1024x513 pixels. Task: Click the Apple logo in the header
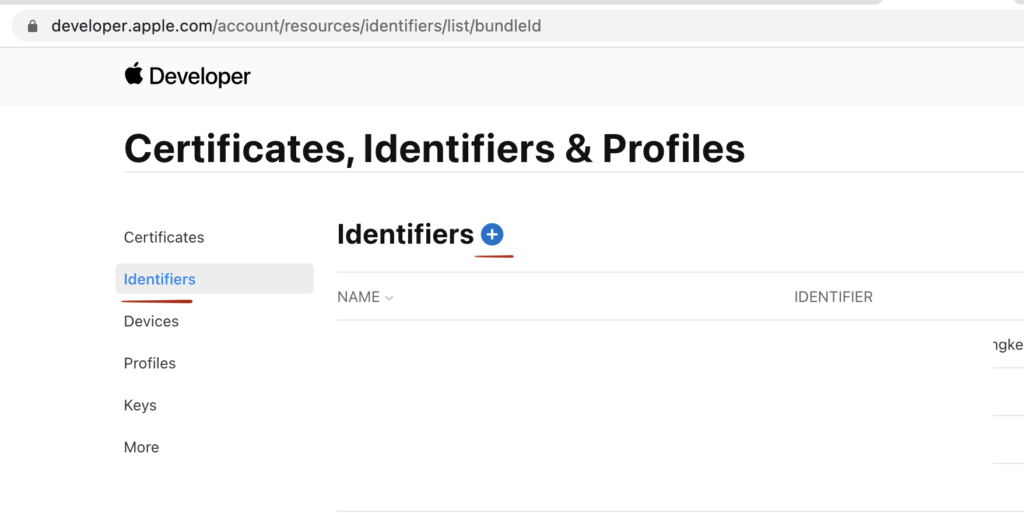pos(134,74)
